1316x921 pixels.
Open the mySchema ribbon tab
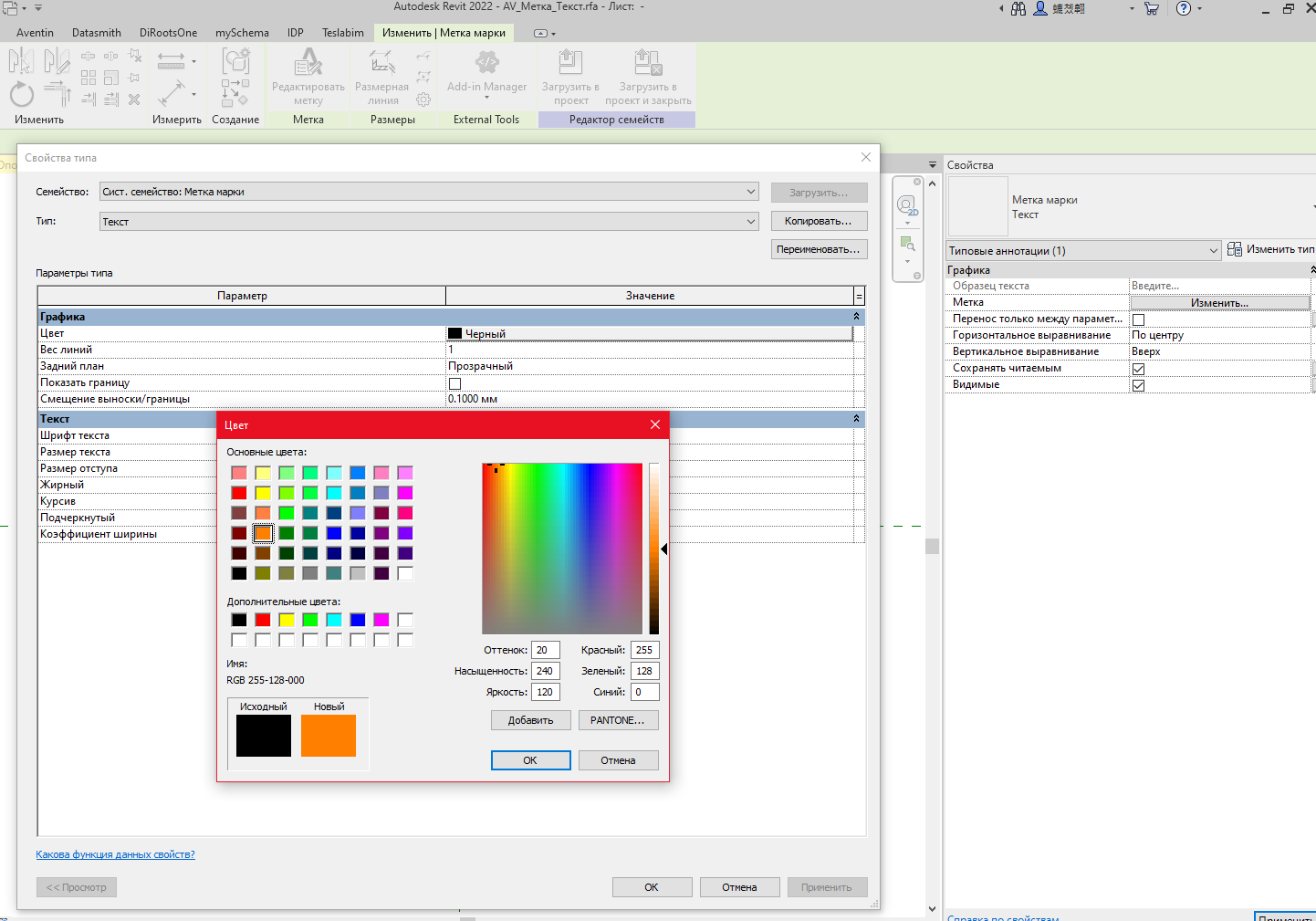[x=242, y=33]
